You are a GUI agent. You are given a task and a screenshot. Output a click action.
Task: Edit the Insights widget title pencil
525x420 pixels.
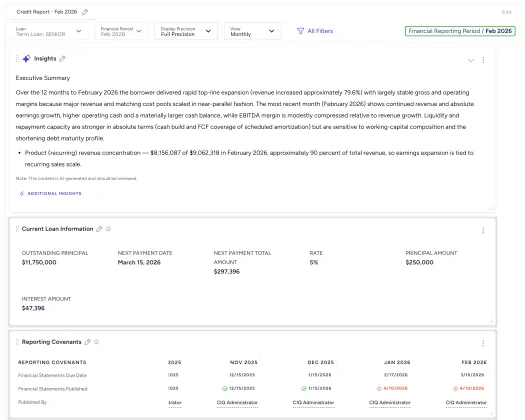[62, 59]
